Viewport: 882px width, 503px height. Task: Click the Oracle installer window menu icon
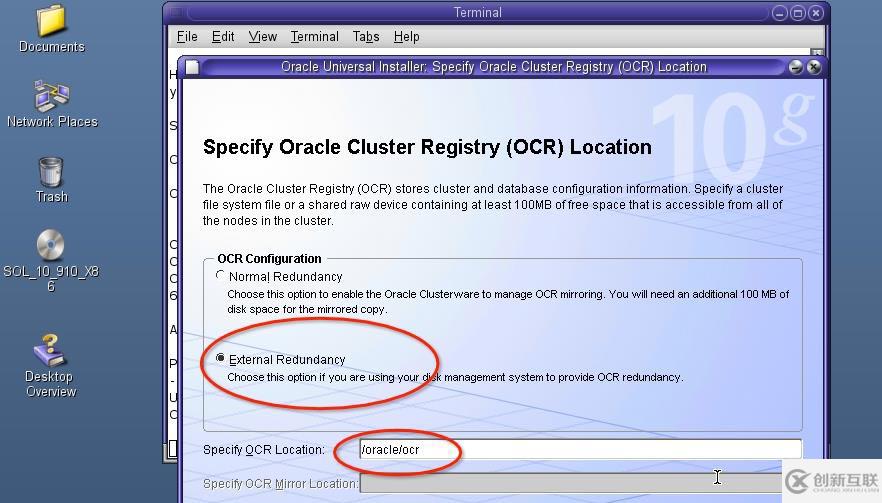click(192, 68)
